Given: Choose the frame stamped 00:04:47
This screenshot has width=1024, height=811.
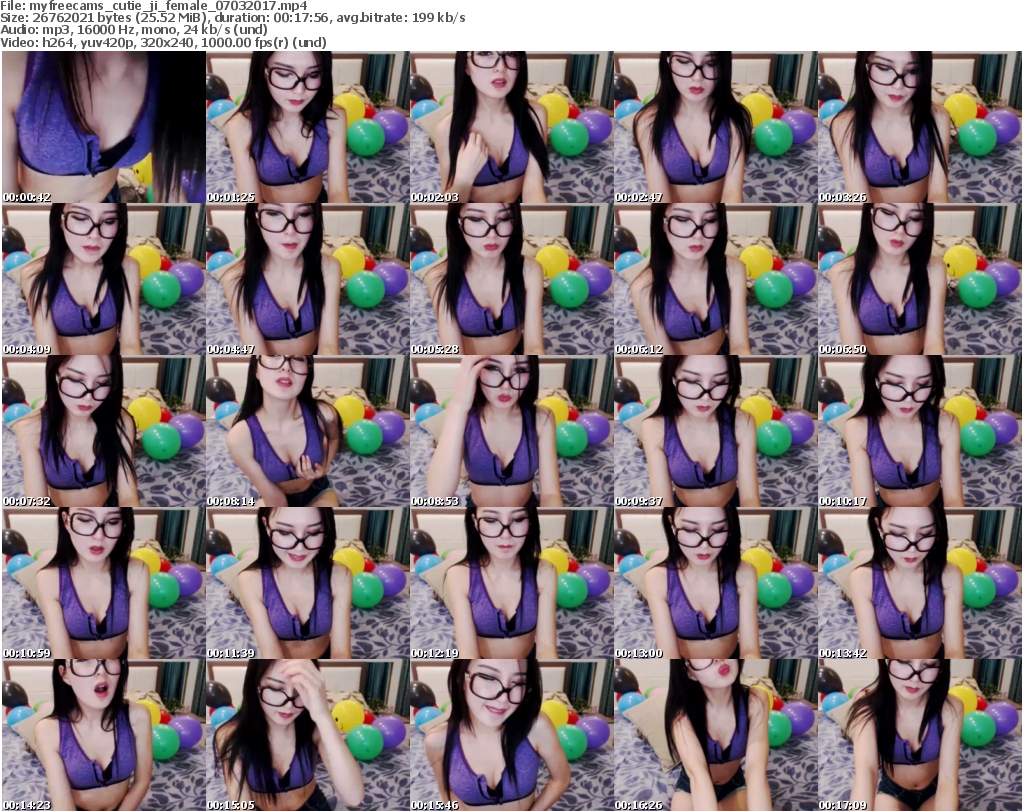Looking at the screenshot, I should tap(308, 279).
